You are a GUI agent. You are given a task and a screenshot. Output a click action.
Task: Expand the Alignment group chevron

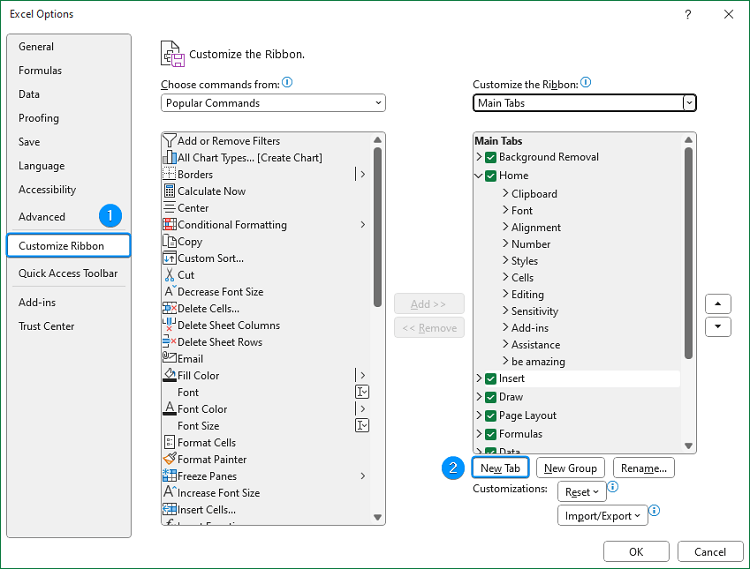(505, 227)
